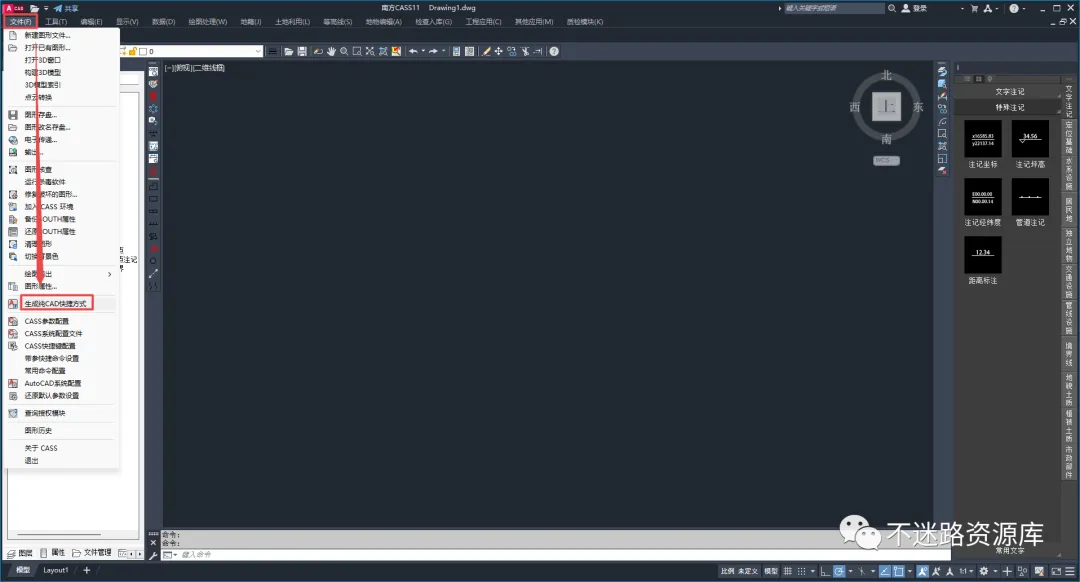
Task: Toggle annotation visibility icon in status bar
Action: [x=922, y=571]
